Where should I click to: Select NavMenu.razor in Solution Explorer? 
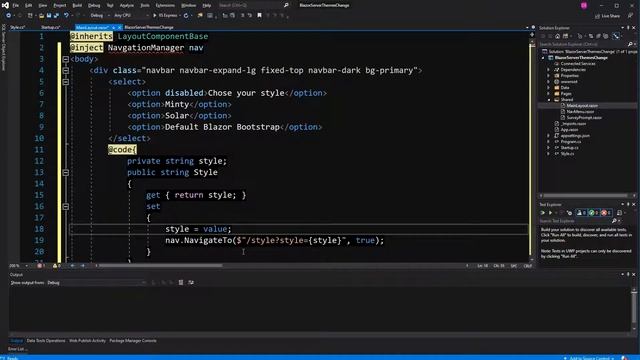[580, 111]
